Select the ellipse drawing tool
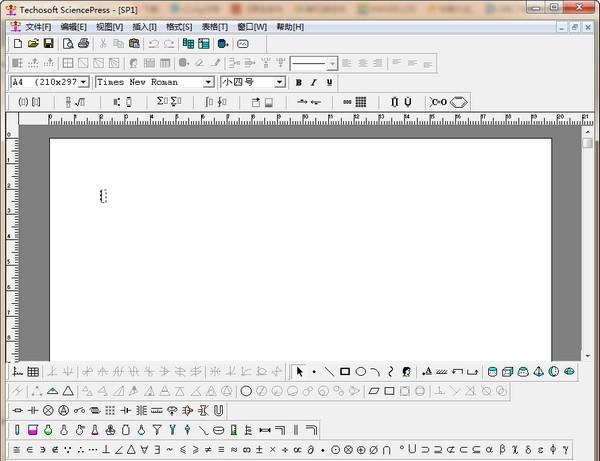Image resolution: width=600 pixels, height=461 pixels. click(x=360, y=371)
